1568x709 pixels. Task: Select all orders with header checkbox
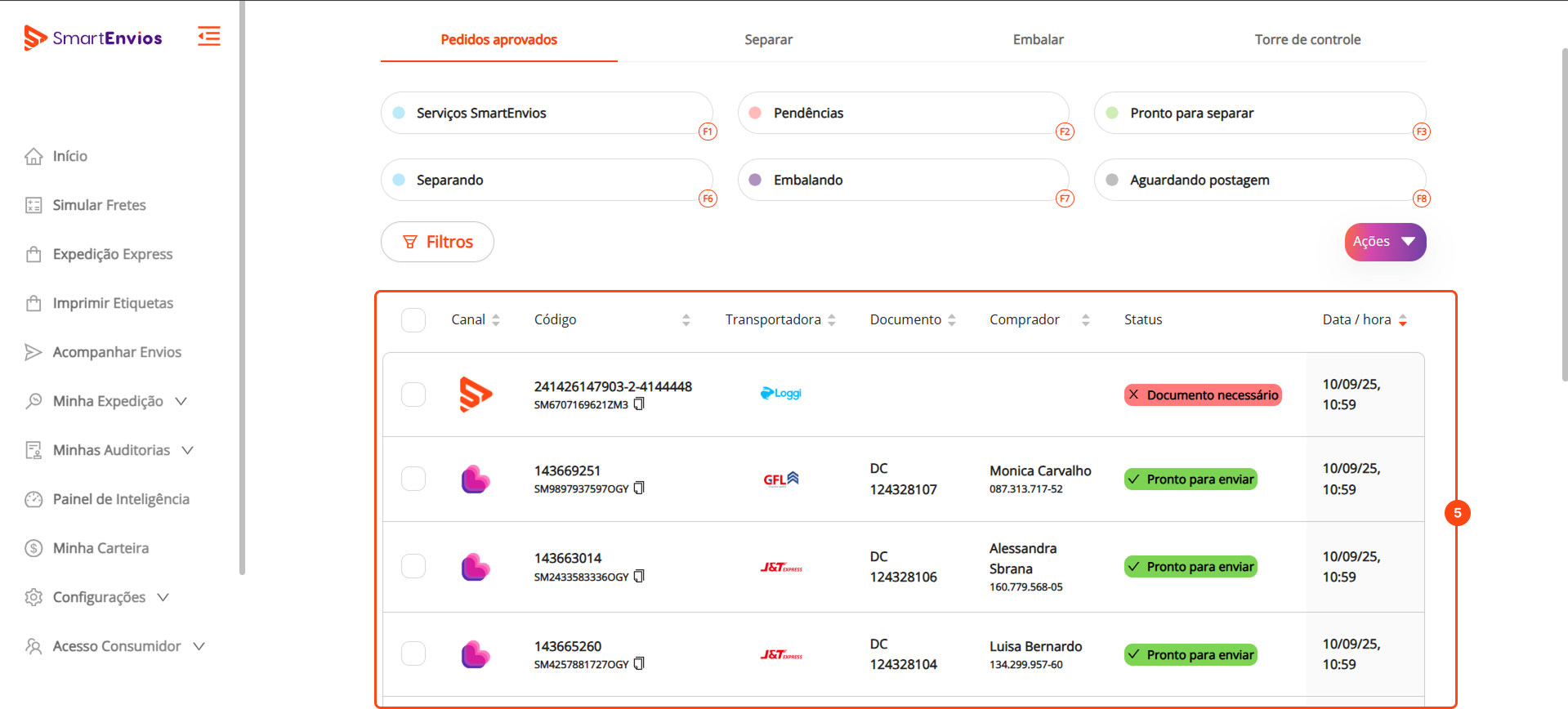click(413, 320)
